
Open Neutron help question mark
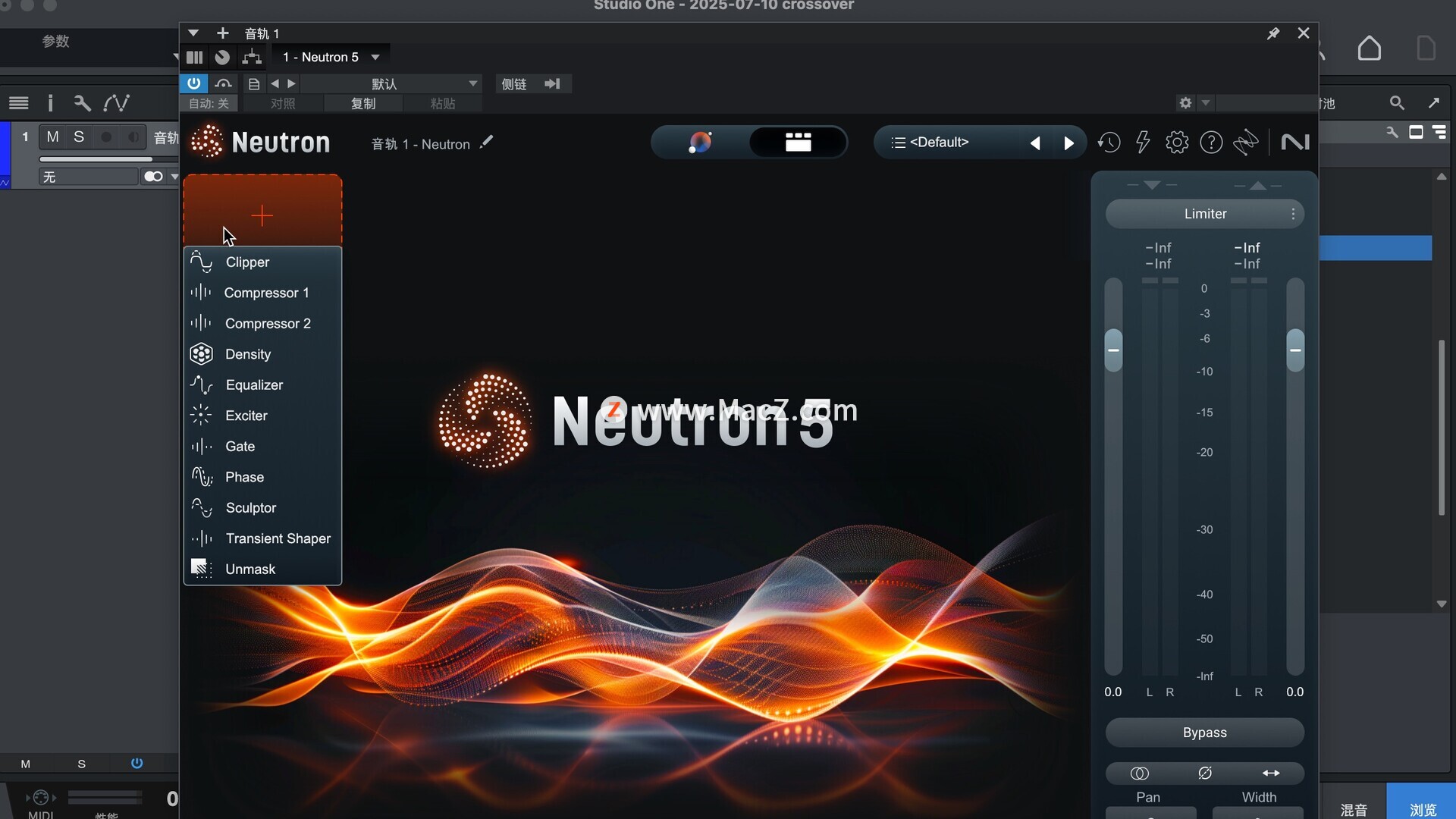[1211, 142]
